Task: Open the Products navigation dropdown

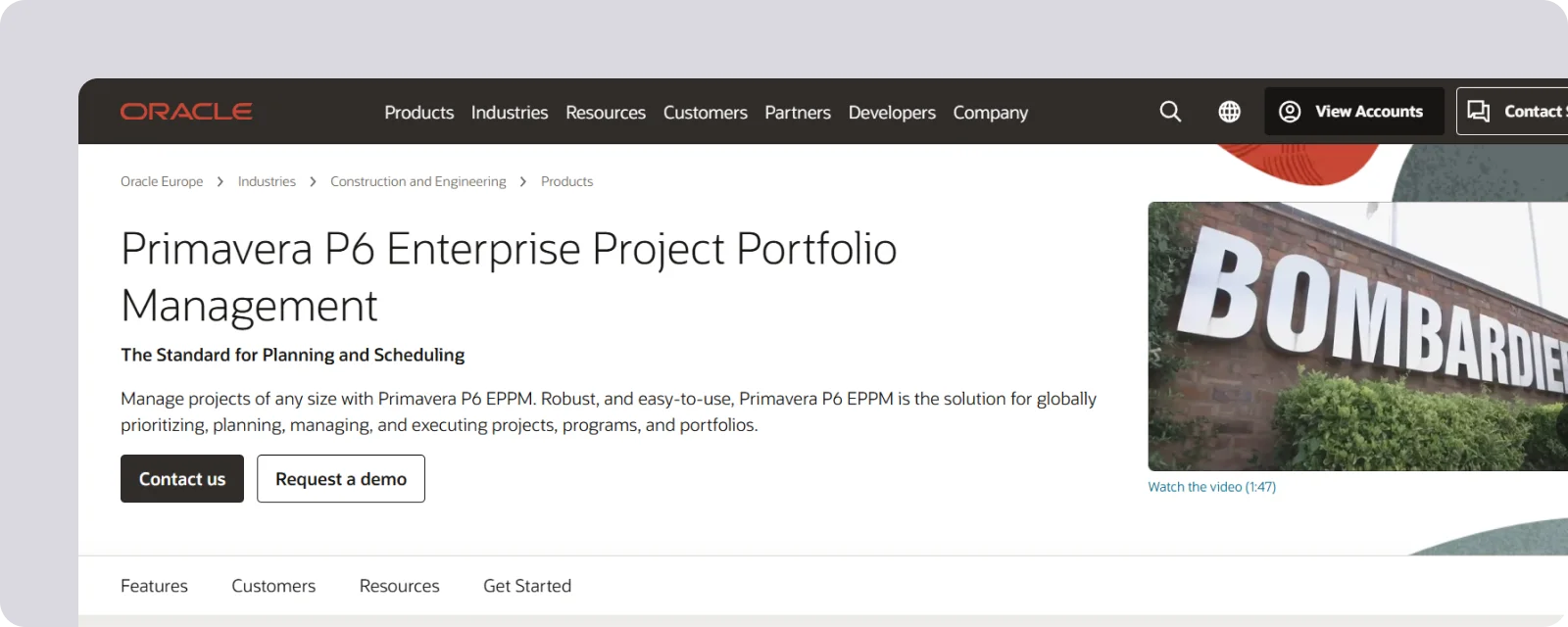Action: (x=418, y=112)
